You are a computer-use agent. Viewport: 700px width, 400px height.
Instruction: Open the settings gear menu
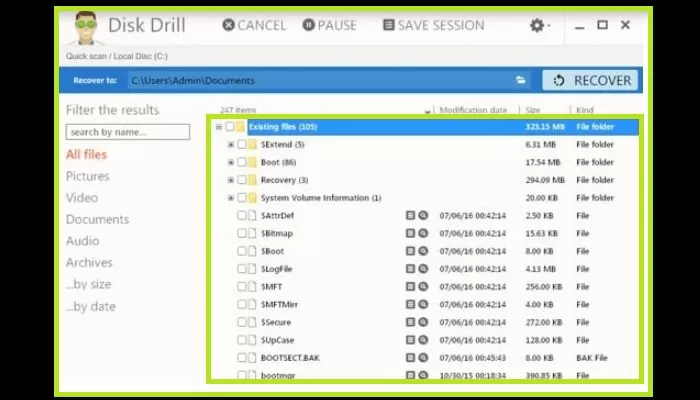pos(539,25)
